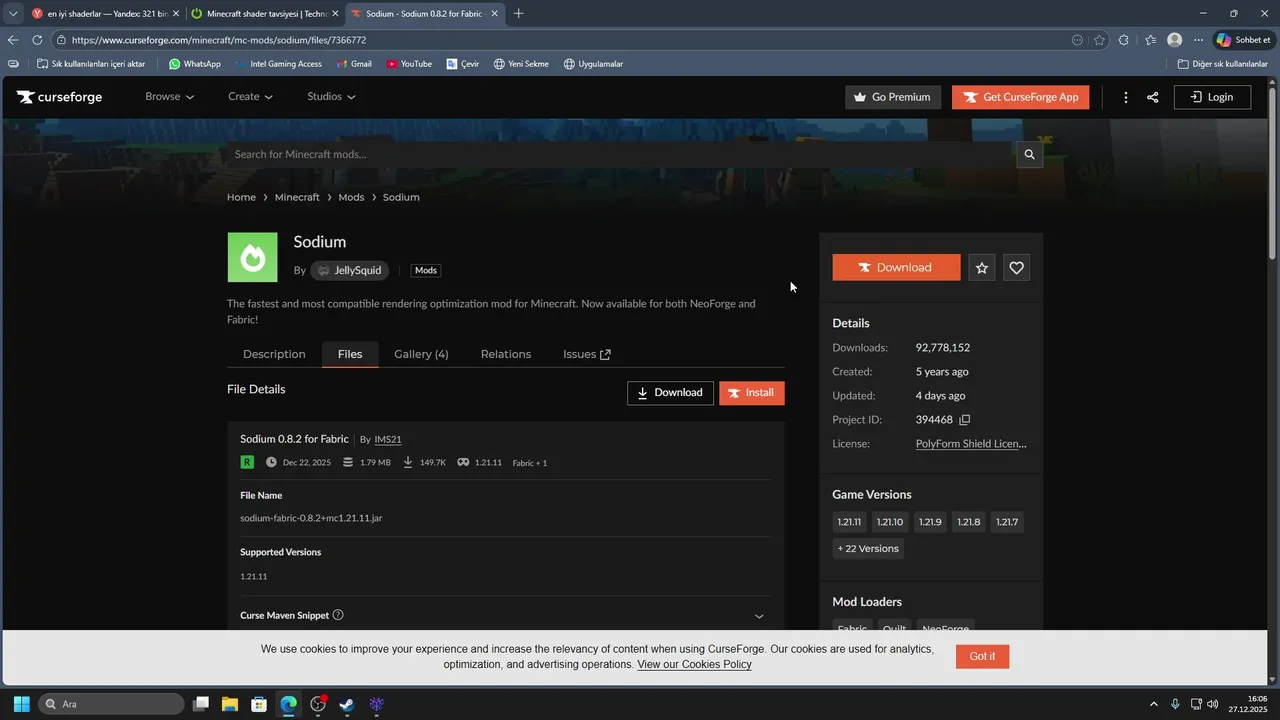Click Get CurseForge App
1280x720 pixels.
1020,97
